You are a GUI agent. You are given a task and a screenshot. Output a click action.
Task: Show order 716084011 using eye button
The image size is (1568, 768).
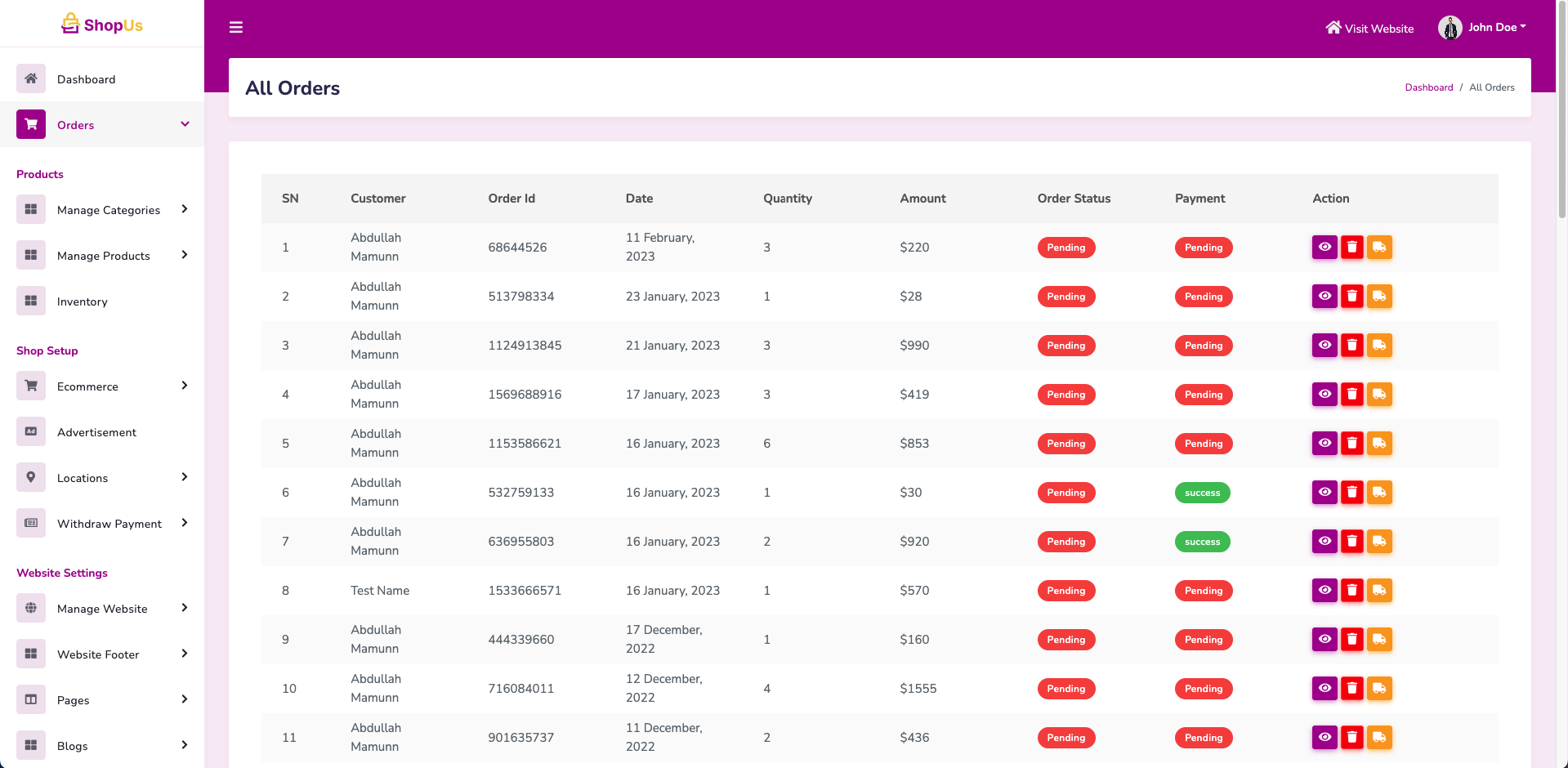coord(1325,689)
